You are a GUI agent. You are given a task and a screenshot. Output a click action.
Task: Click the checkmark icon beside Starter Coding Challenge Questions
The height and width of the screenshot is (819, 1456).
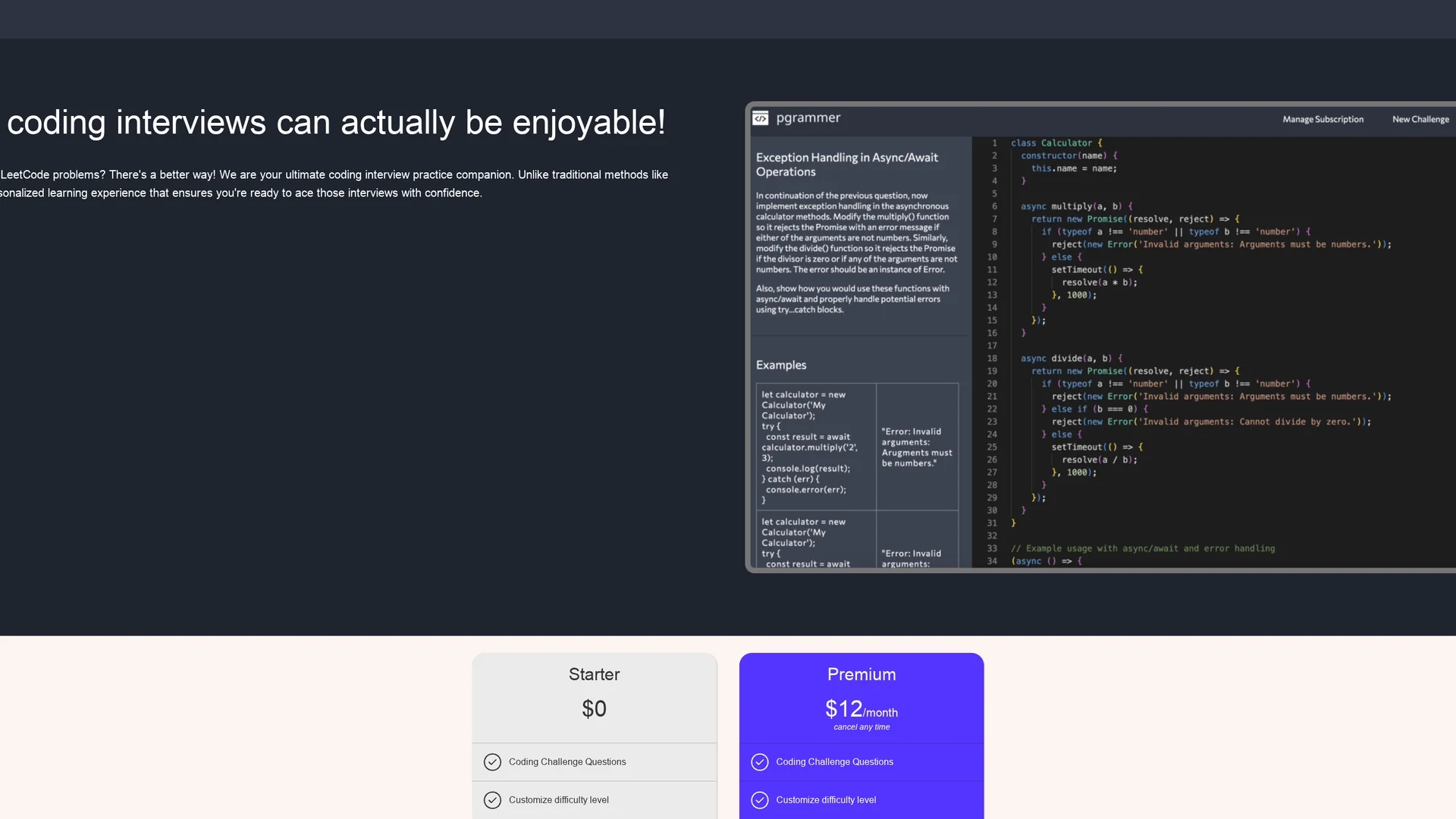point(492,762)
